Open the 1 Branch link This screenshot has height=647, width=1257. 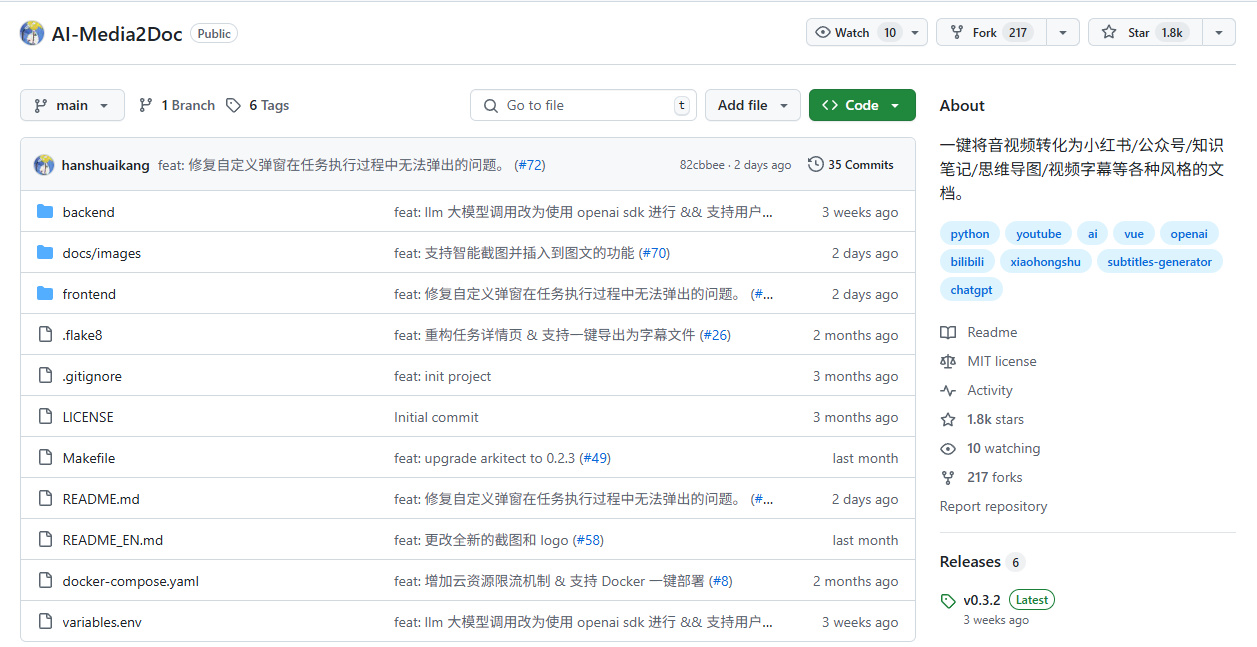(177, 105)
